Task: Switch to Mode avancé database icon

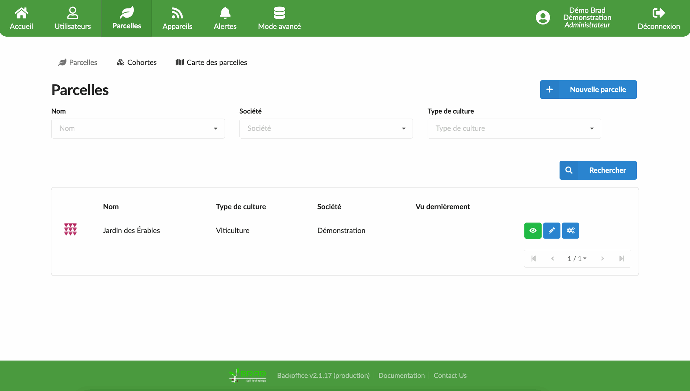Action: [x=279, y=13]
